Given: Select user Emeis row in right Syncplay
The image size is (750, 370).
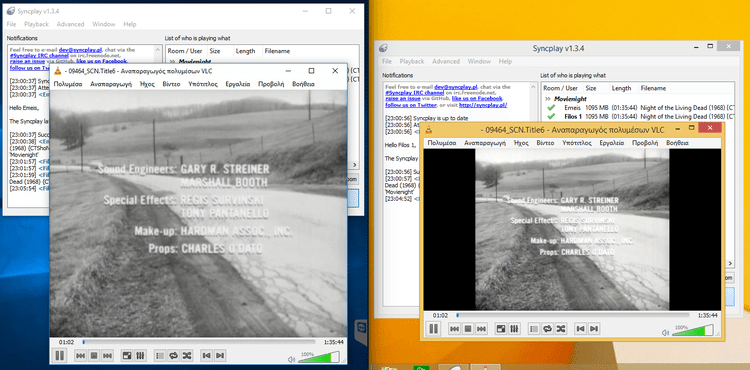Looking at the screenshot, I should 638,108.
